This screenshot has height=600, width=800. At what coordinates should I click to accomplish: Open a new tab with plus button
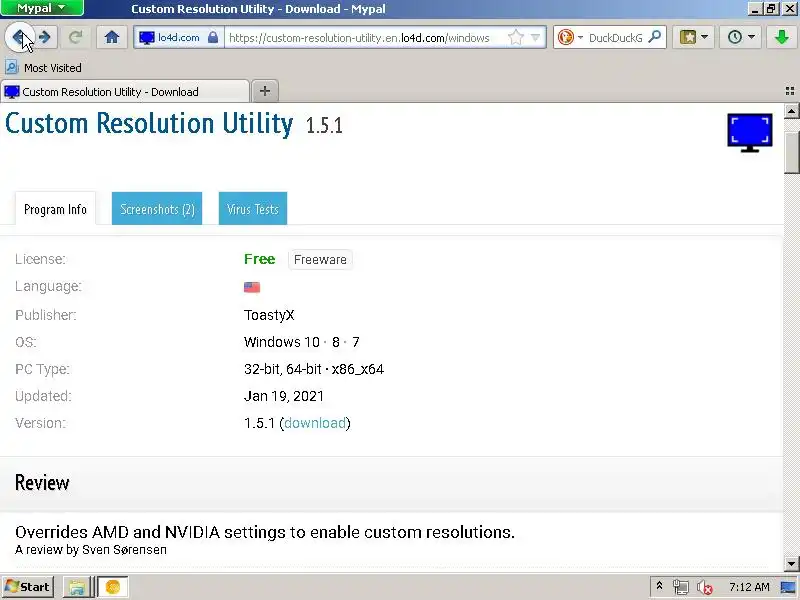[264, 91]
